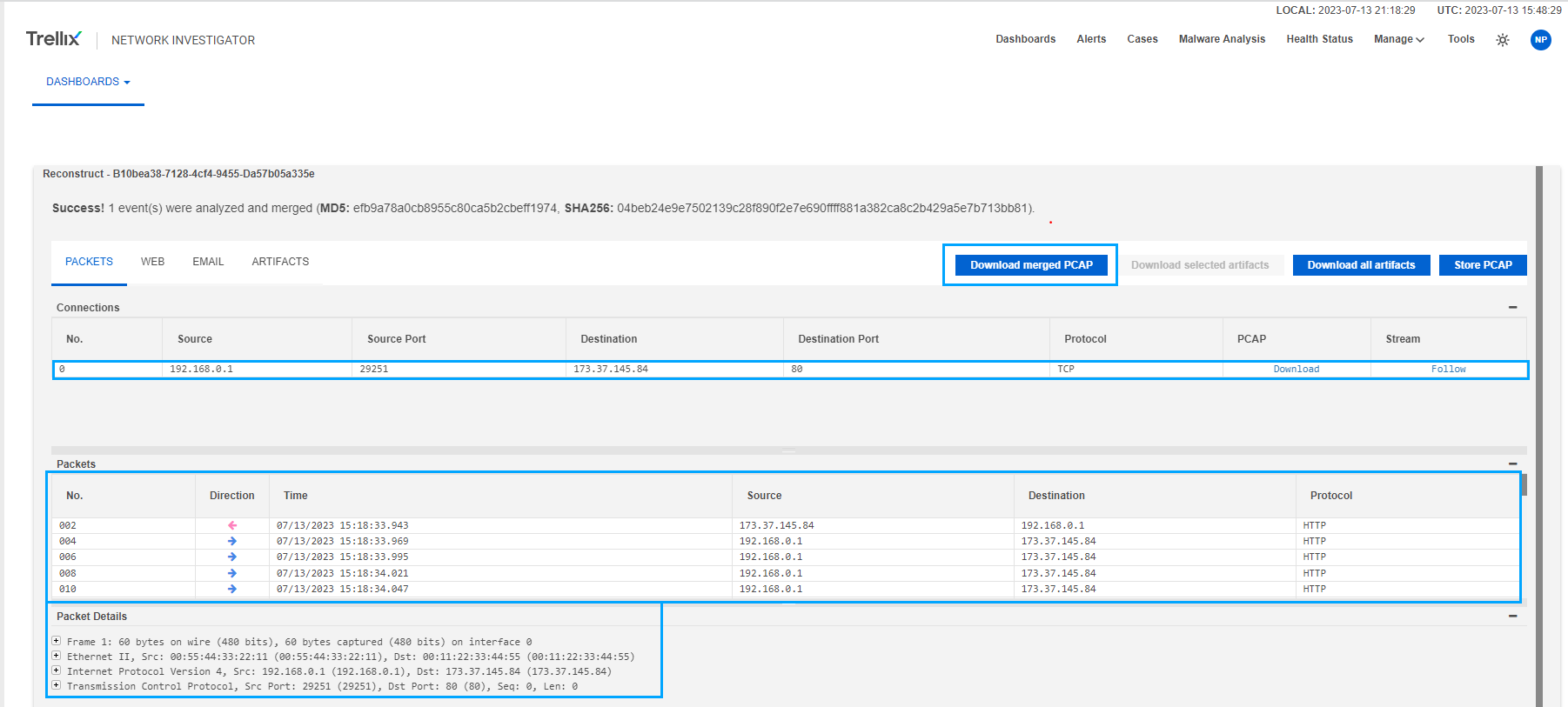Open the Health Status menu
Screen dimensions: 1568x707
click(1319, 39)
